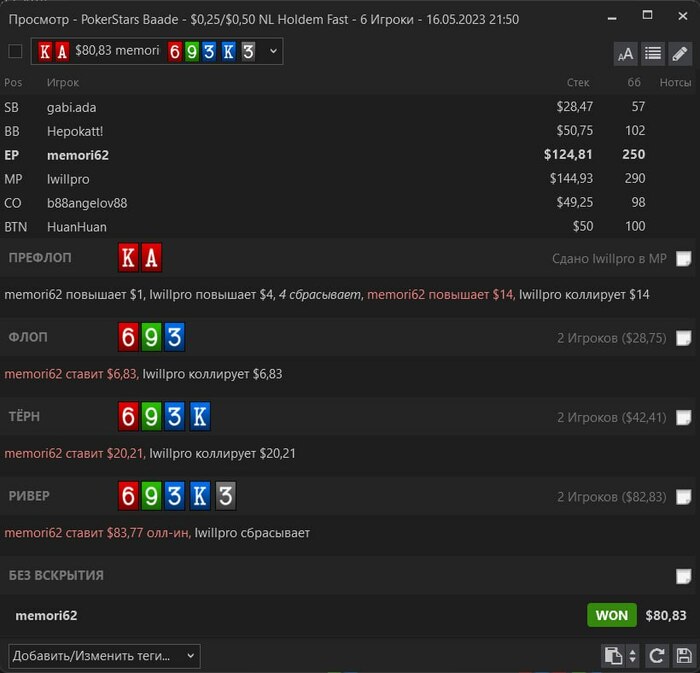Screen dimensions: 700x673
Task: Click 'memori62 ставит $6,83' action
Action: tap(71, 374)
